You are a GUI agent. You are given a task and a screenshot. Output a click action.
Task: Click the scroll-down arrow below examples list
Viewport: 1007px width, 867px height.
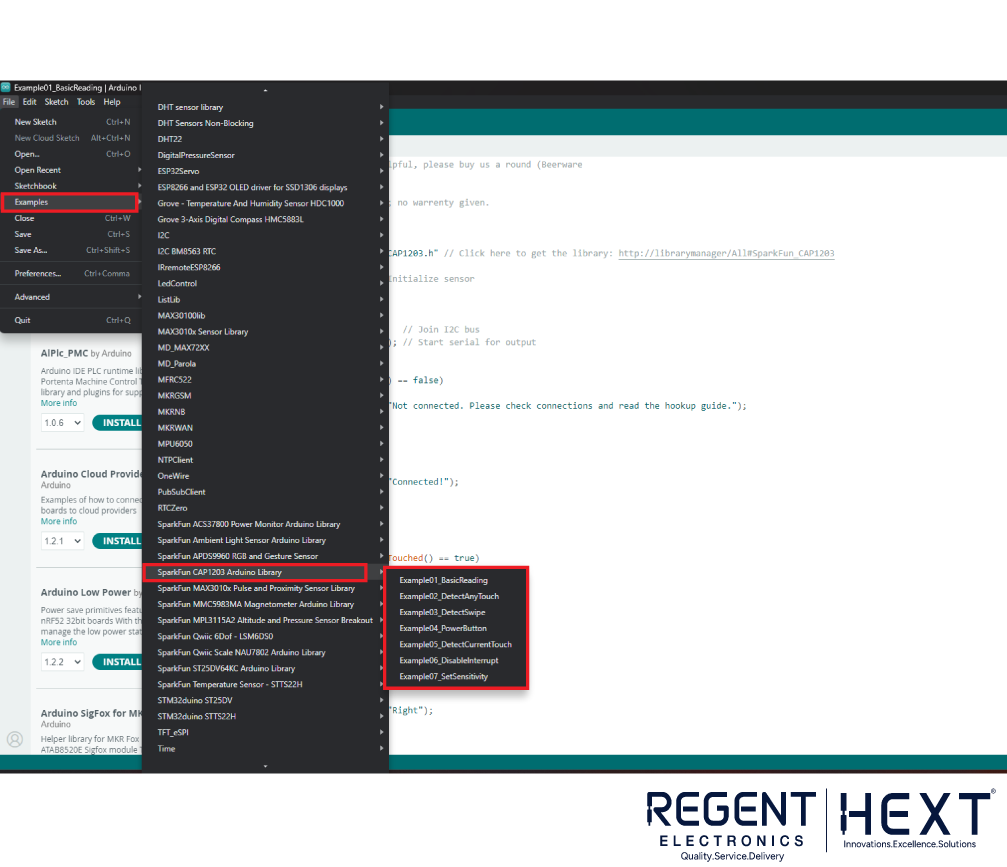(x=265, y=766)
